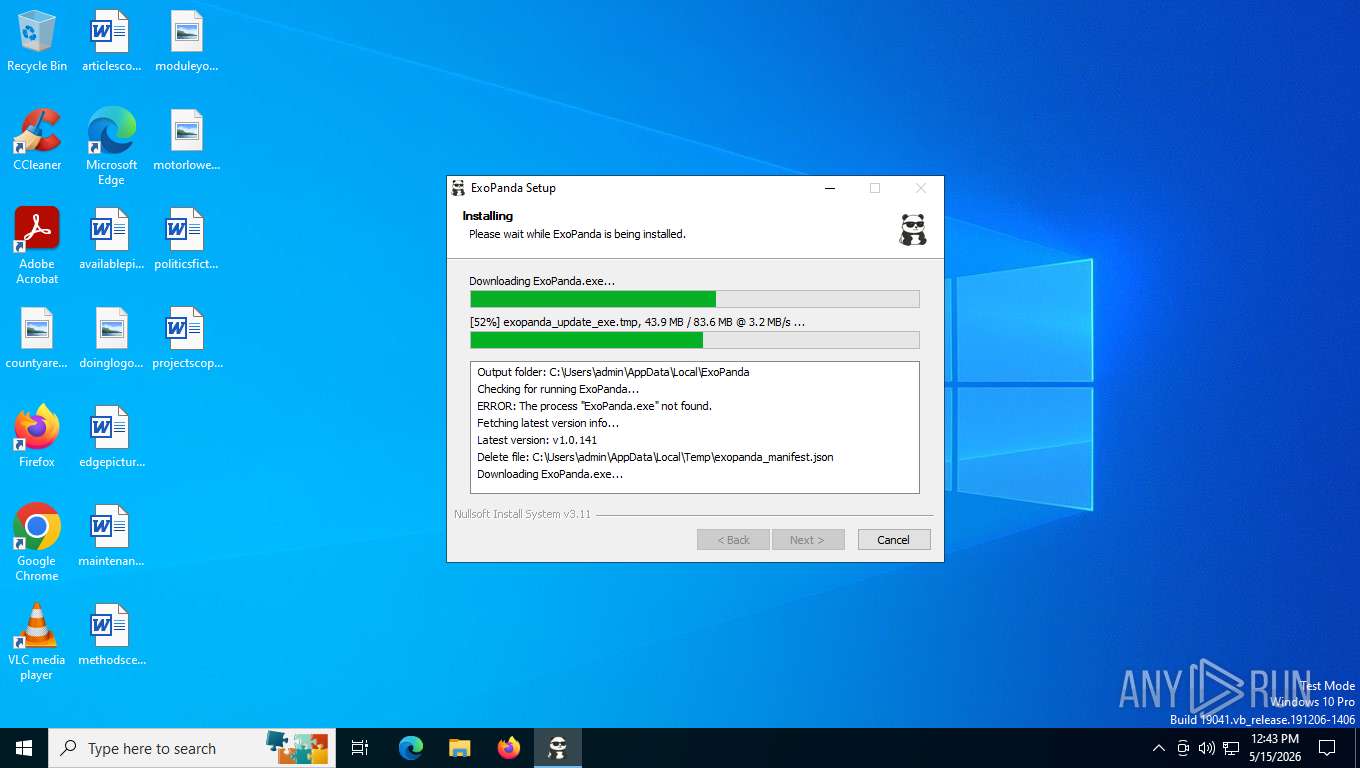Open the methodsce... Word document

pyautogui.click(x=111, y=635)
